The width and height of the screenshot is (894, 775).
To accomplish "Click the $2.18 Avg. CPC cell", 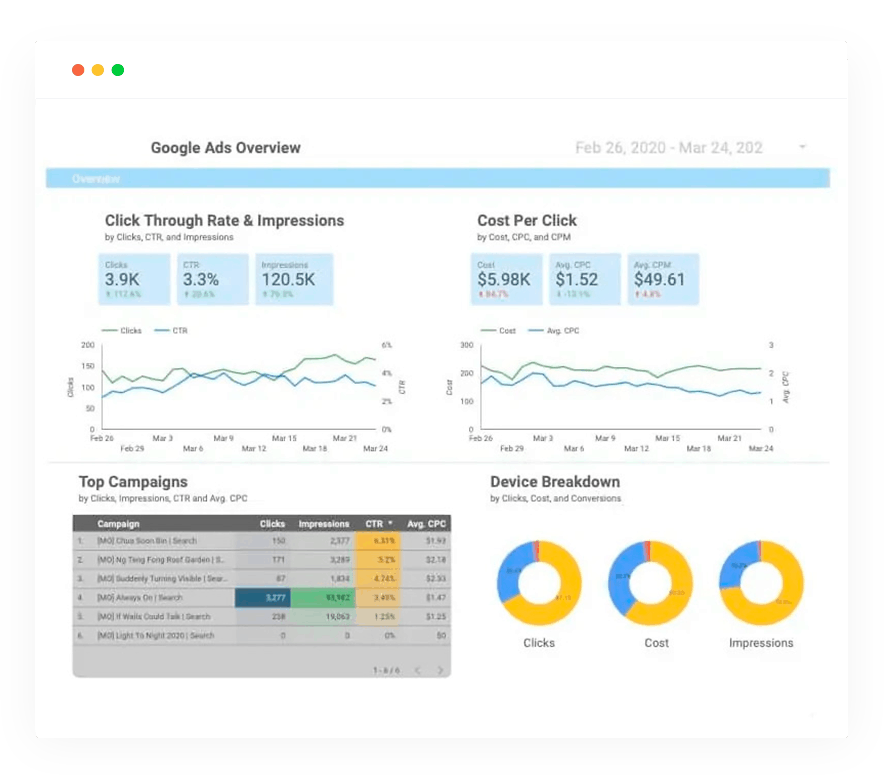I will pos(425,559).
